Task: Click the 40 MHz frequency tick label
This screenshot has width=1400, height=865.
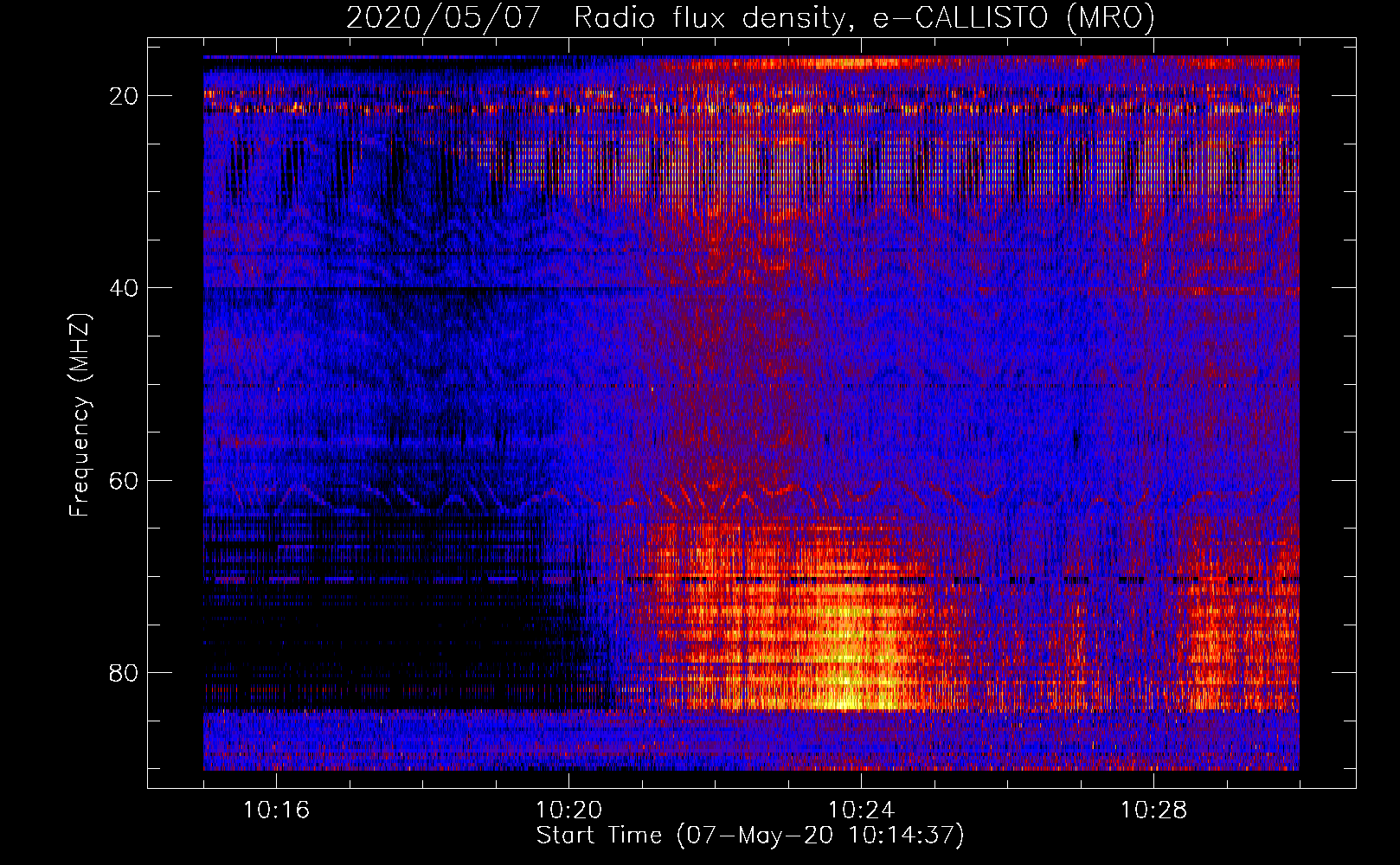Action: click(x=124, y=288)
